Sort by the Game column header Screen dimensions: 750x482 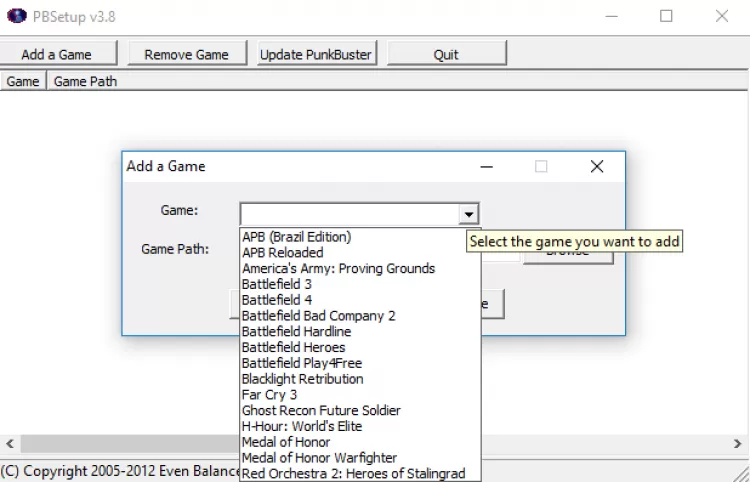click(x=23, y=81)
